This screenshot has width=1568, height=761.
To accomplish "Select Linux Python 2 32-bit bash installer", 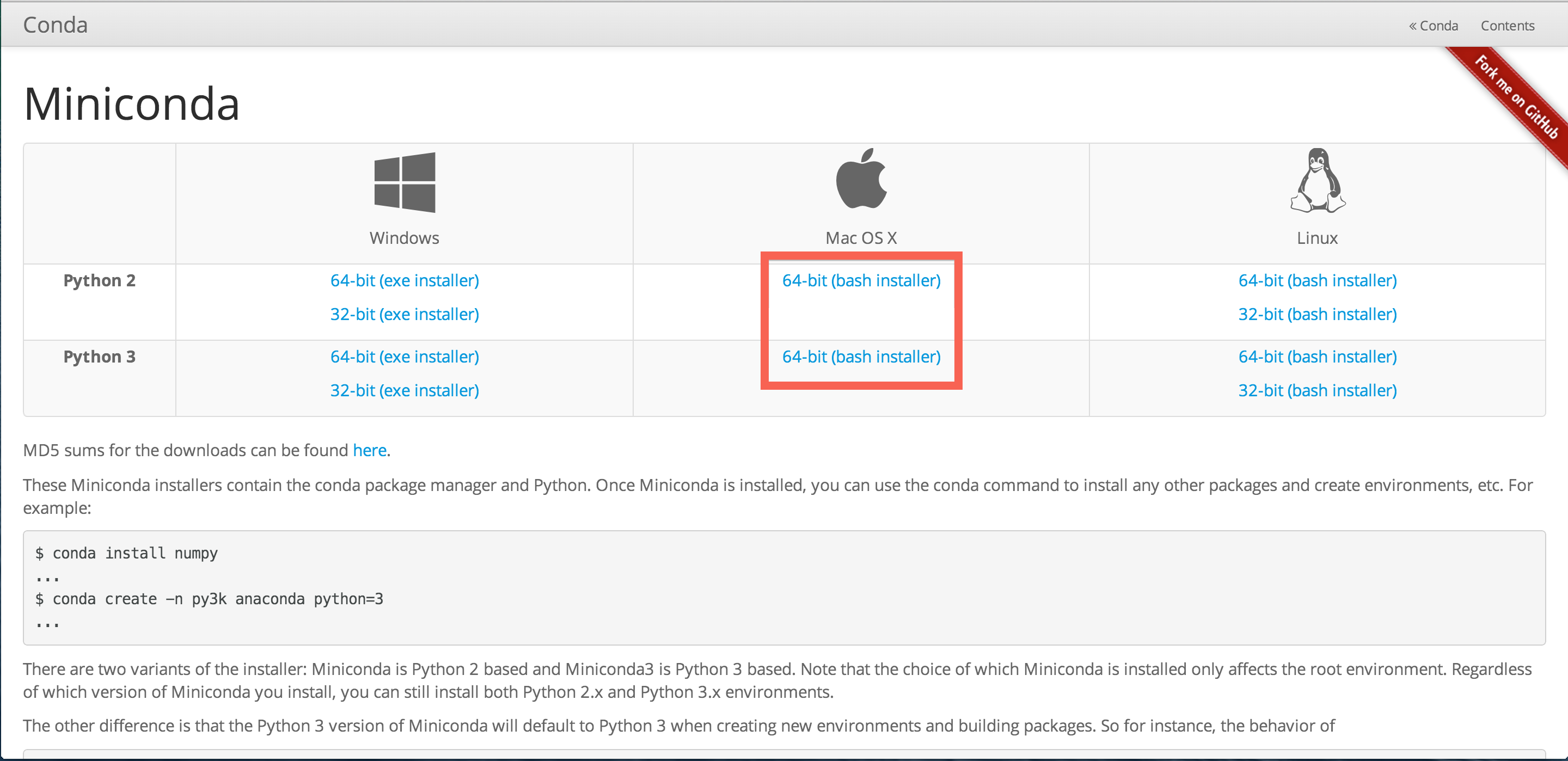I will (1316, 314).
